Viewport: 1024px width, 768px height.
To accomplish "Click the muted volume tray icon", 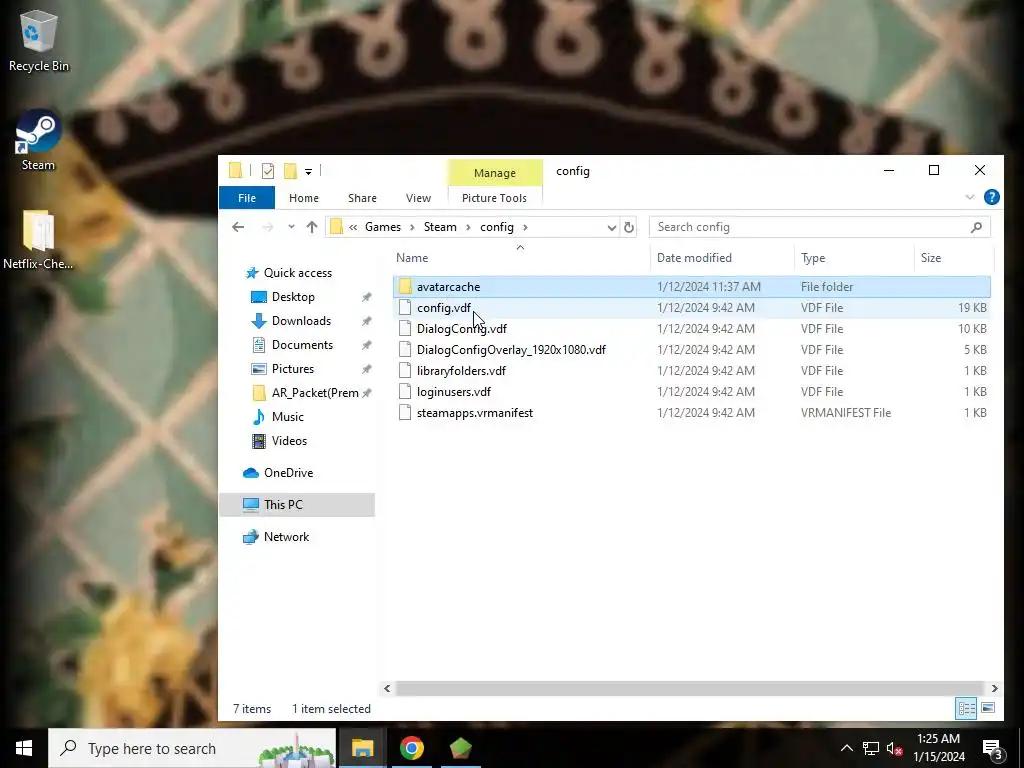I will (x=894, y=748).
